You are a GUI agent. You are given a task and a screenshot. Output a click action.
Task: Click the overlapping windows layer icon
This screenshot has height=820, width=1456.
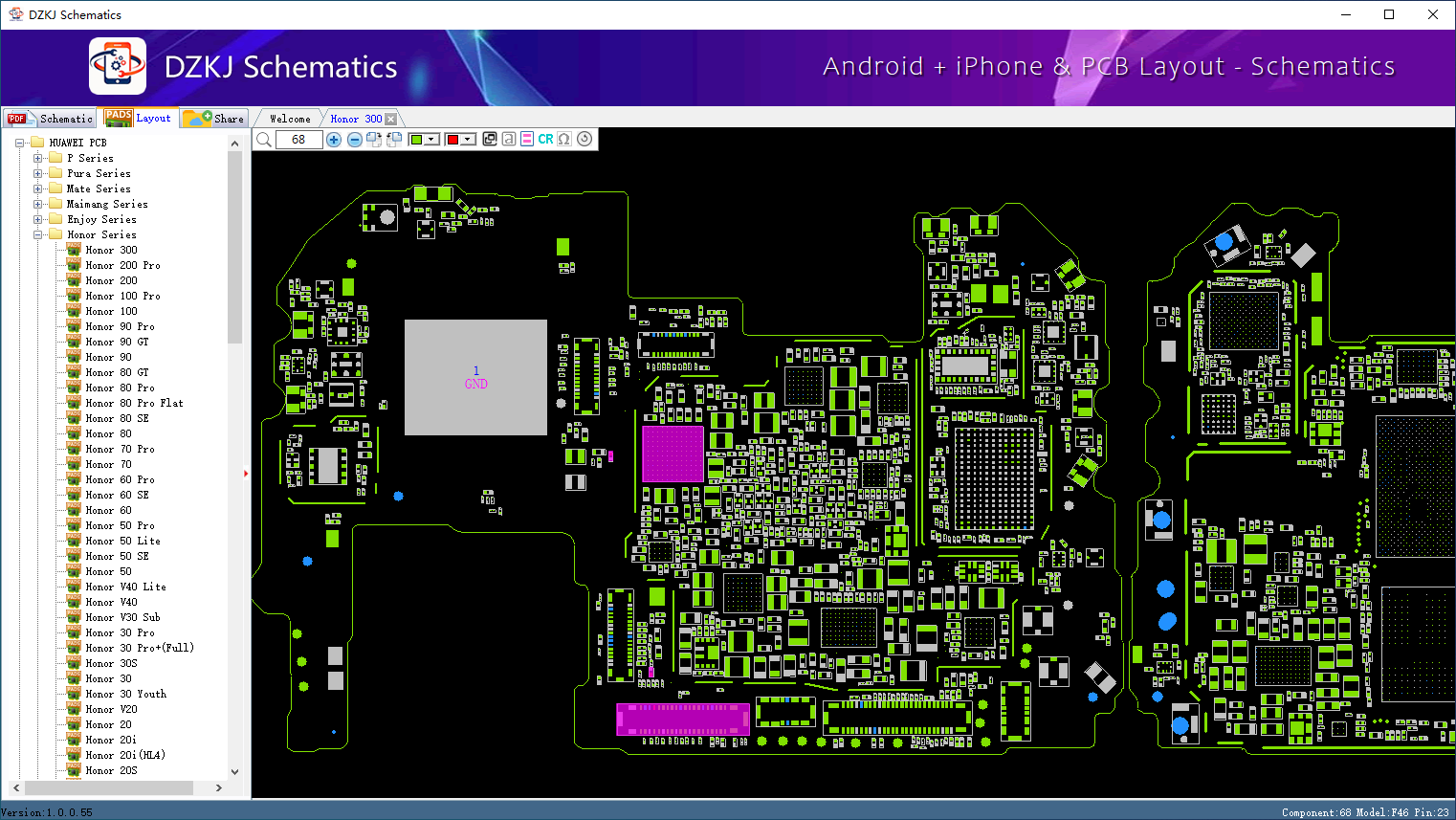coord(490,139)
